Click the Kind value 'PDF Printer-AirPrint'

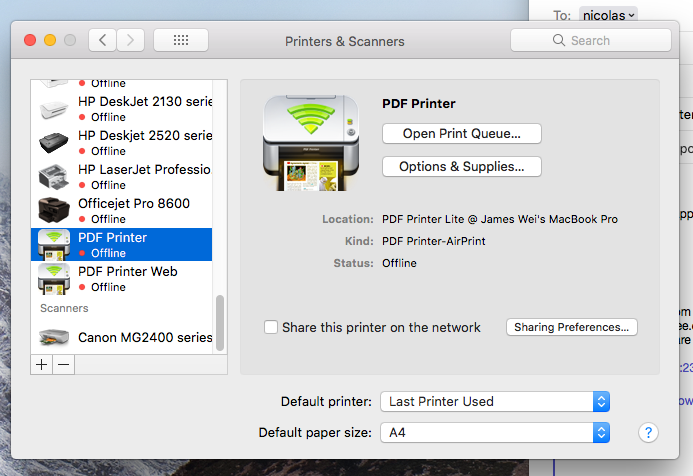434,241
